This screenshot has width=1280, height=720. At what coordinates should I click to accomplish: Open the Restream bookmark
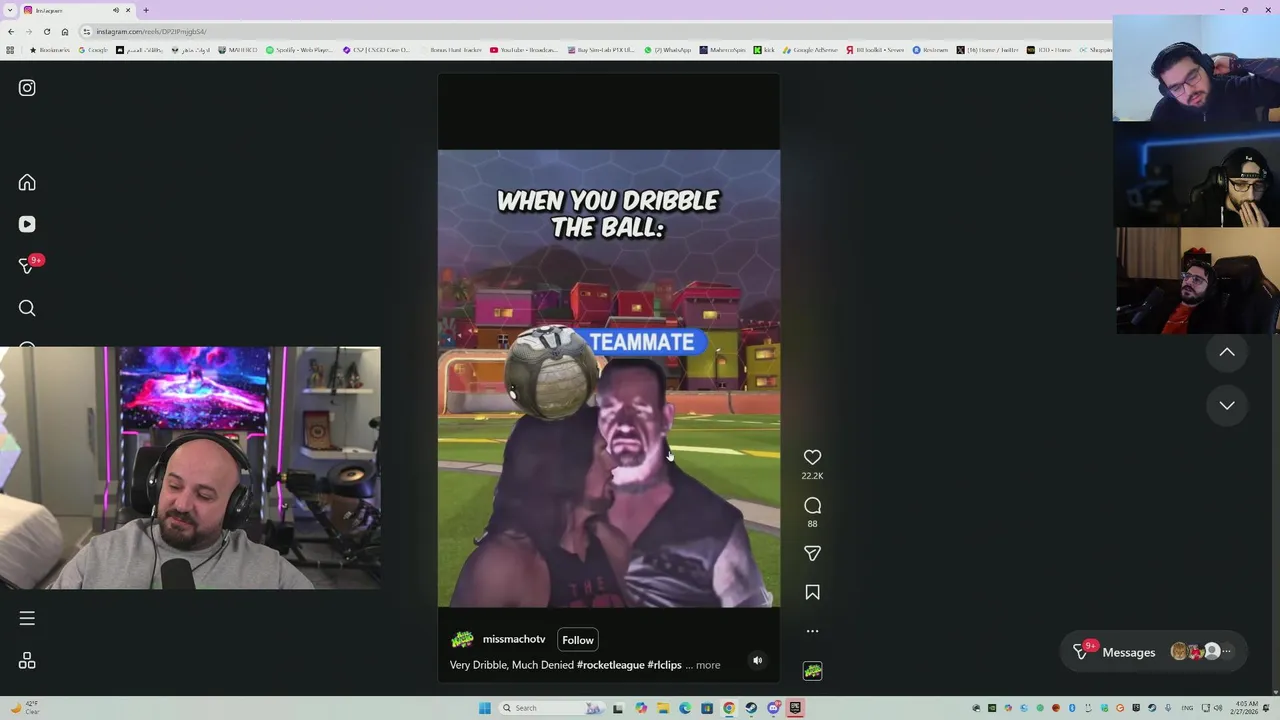pos(930,50)
